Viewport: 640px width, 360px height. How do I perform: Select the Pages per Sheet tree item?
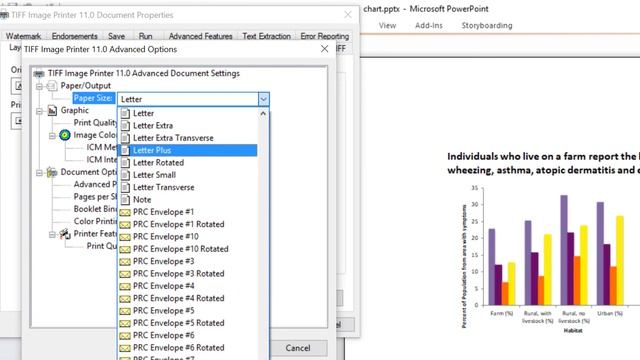coord(95,197)
